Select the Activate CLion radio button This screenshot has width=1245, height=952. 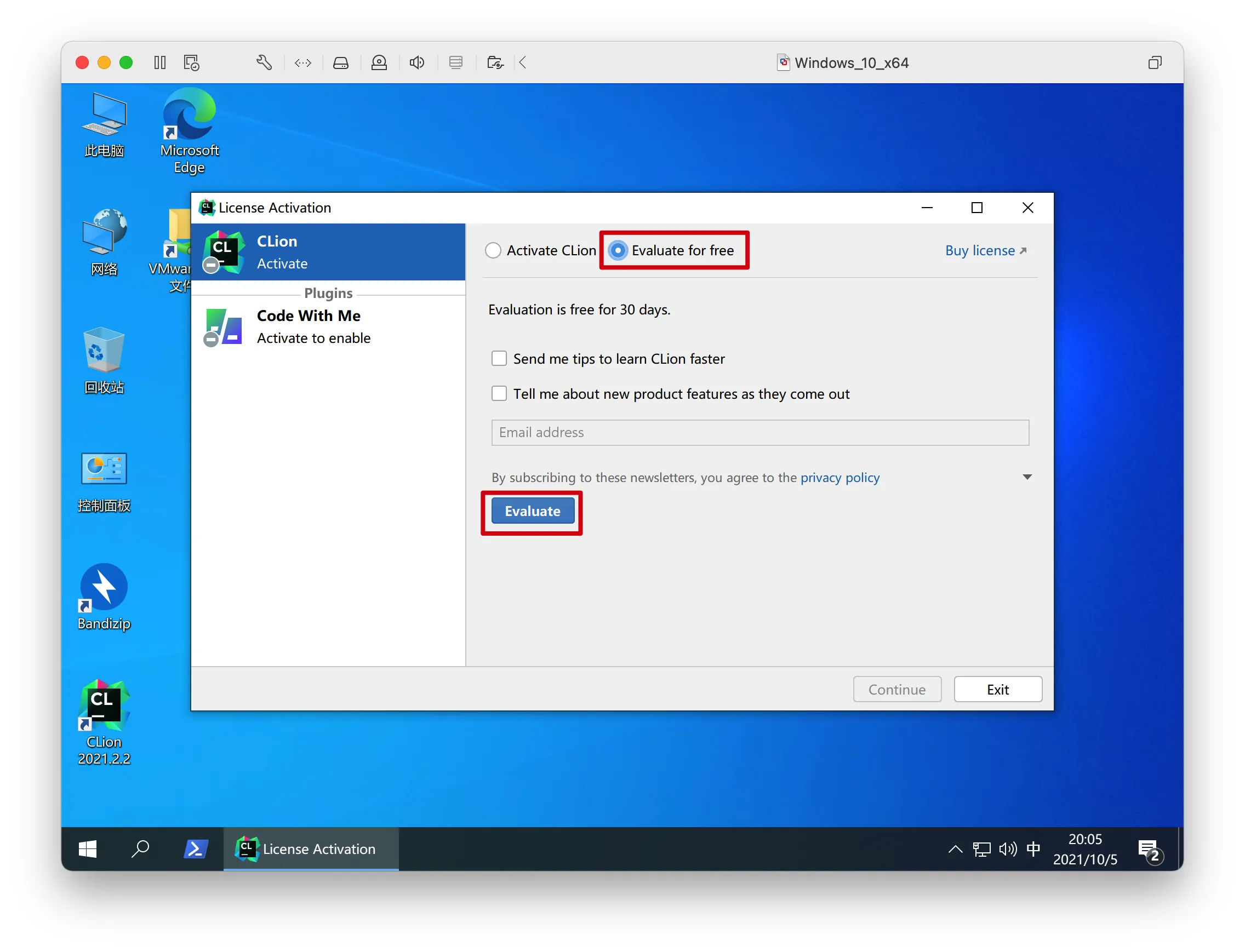pos(493,250)
